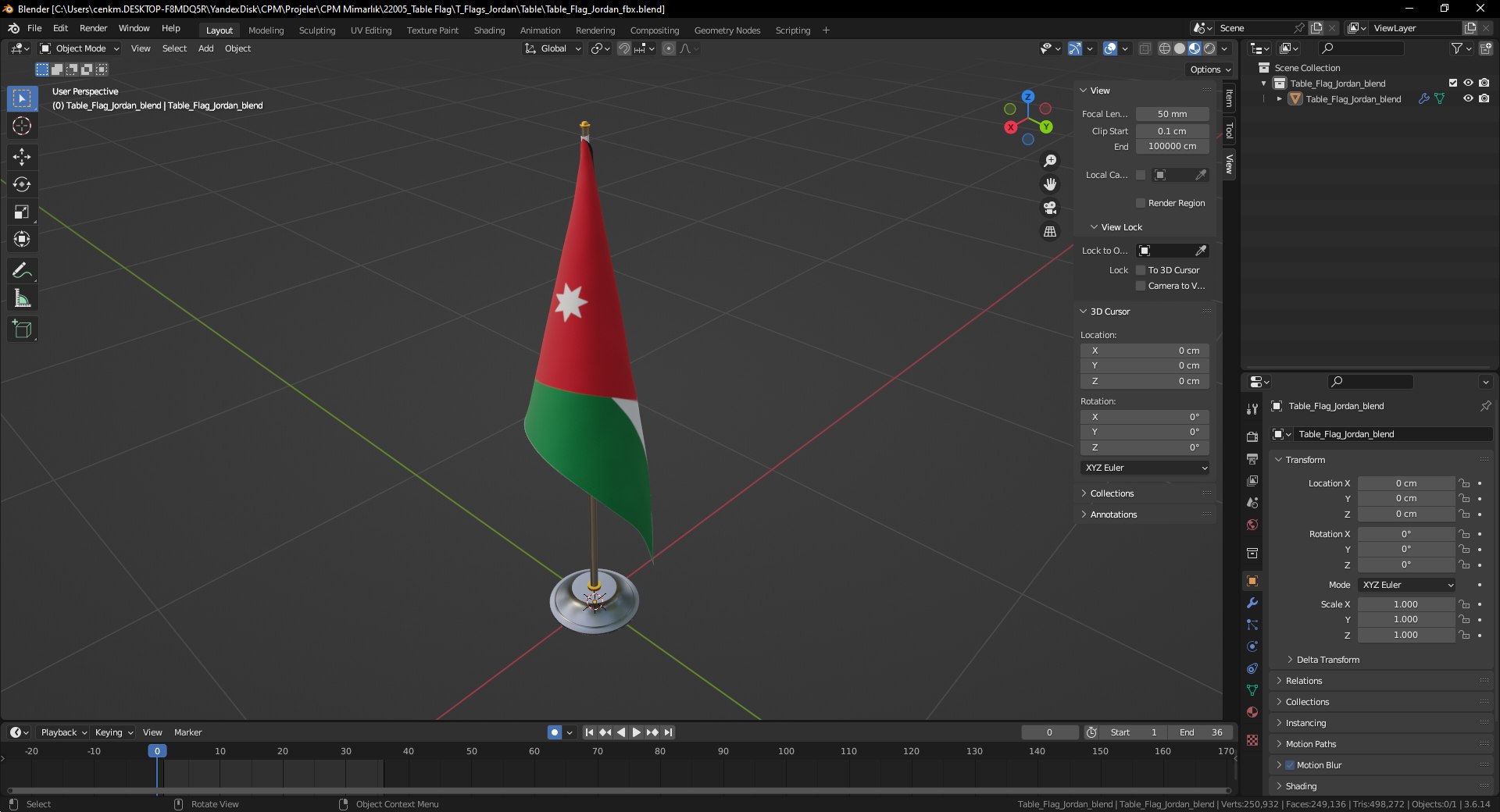Click the Options button in viewport

pos(1210,69)
